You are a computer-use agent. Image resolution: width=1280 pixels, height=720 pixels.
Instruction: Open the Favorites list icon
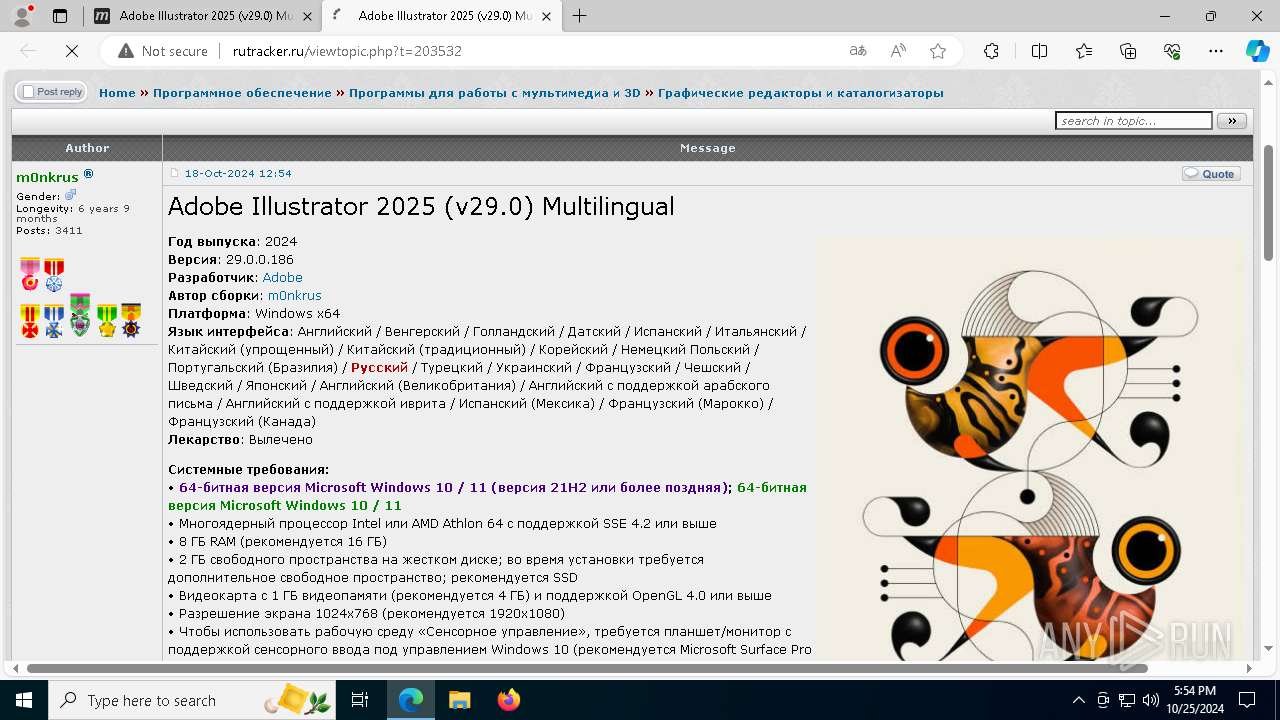[1084, 51]
